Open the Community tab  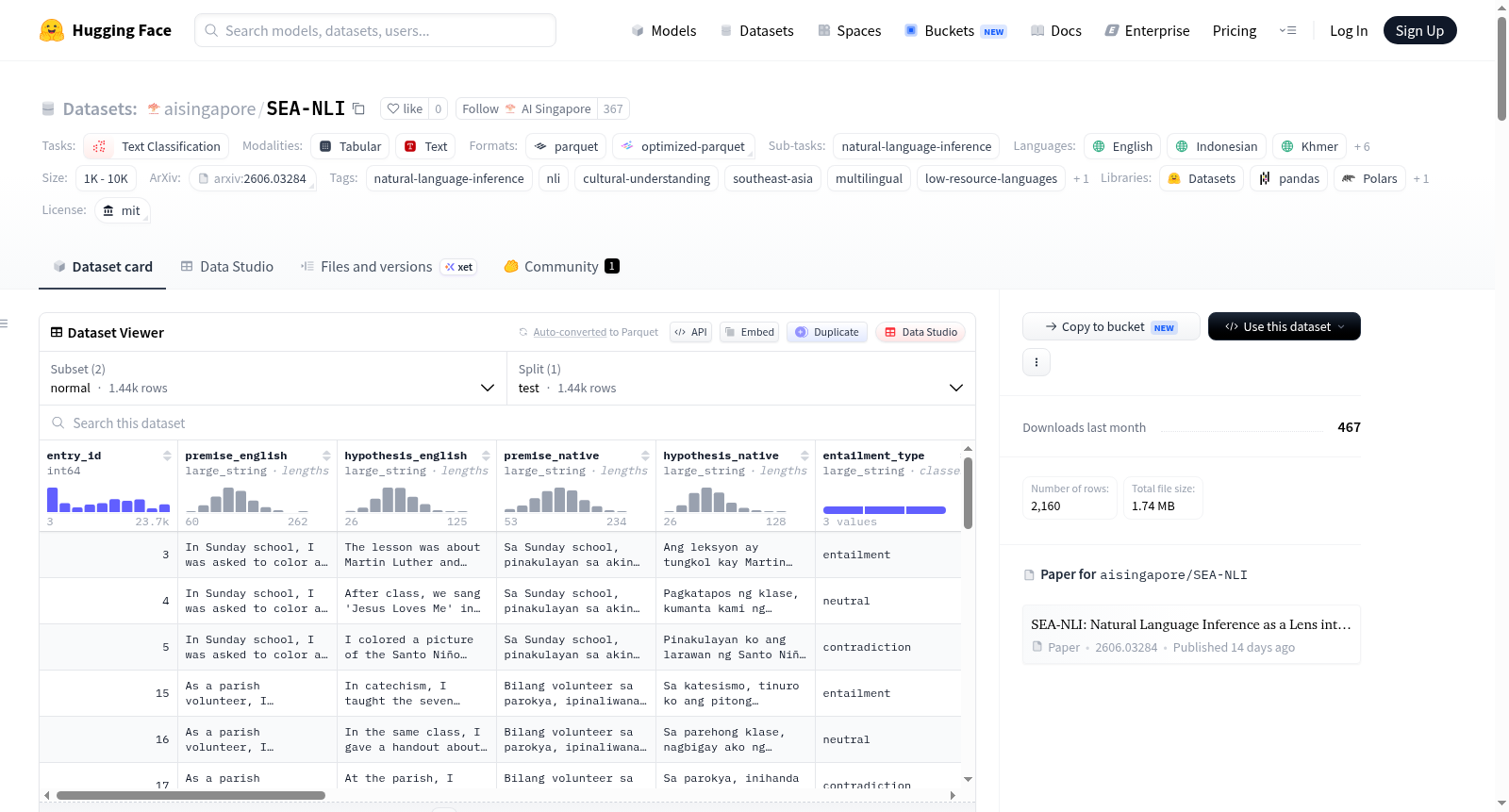[x=561, y=267]
